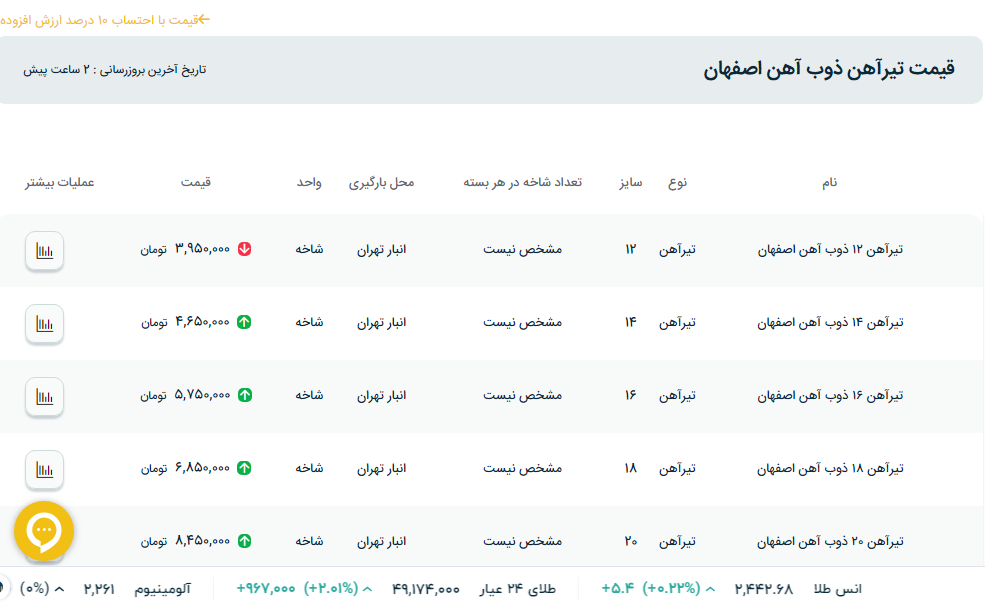Click green up arrow beside ۵,۷۵۰,۰۰۰ price
Image resolution: width=985 pixels, height=605 pixels.
244,395
